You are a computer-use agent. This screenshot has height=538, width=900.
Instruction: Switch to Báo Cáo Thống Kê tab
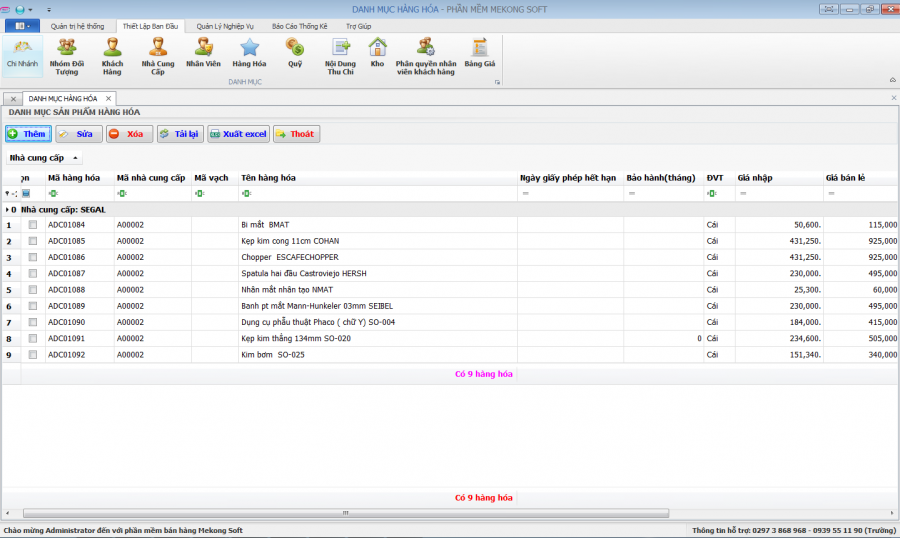pos(300,26)
